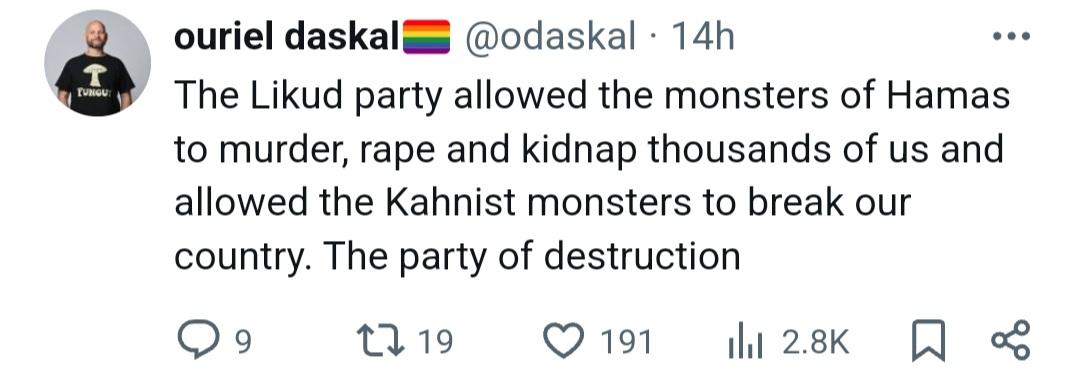Open the @odaskal handle link
The image size is (1080, 371).
click(x=550, y=37)
